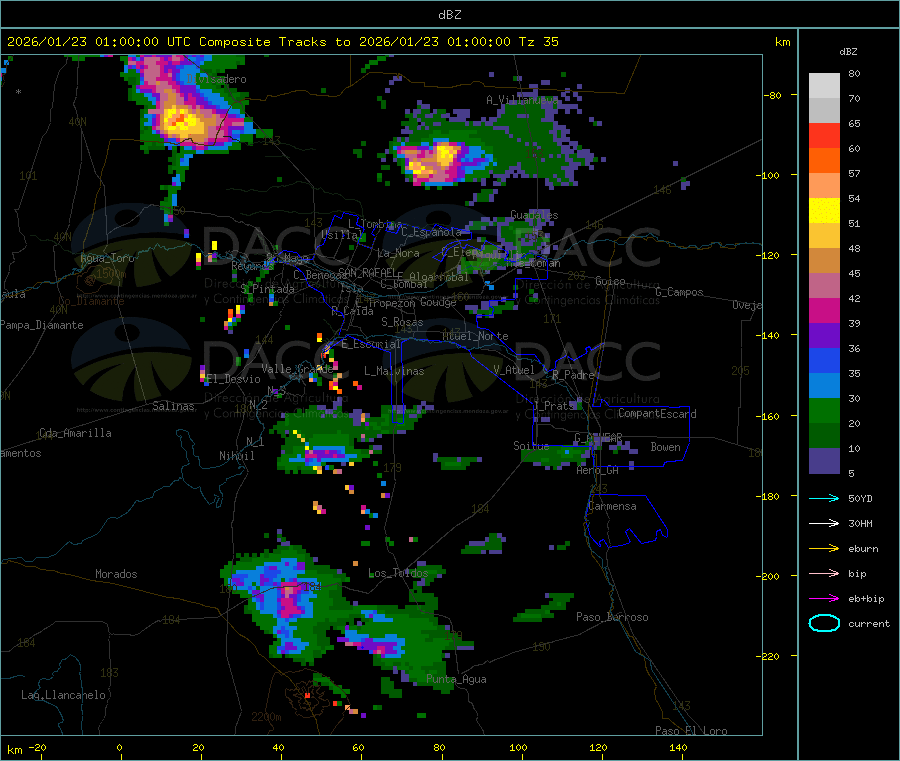
Task: Click the 'Cda_Amarilla' map label
Action: click(75, 433)
